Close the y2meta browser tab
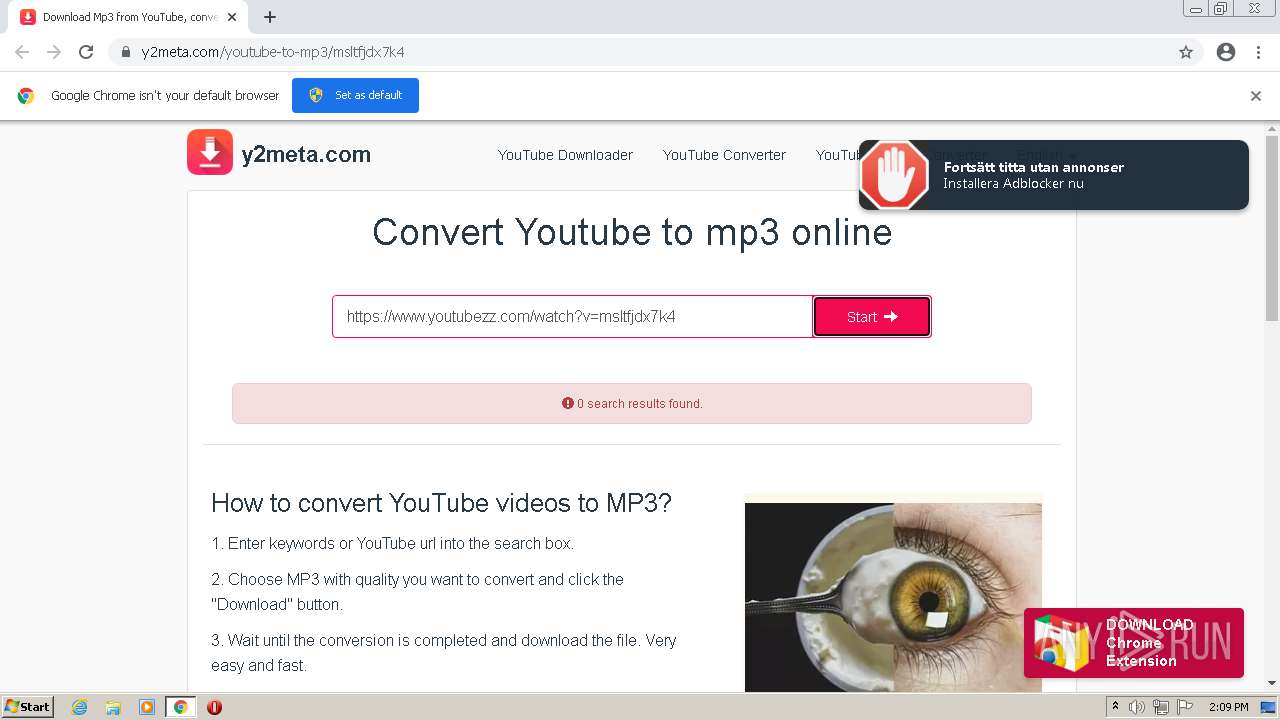This screenshot has height=720, width=1280. [233, 17]
